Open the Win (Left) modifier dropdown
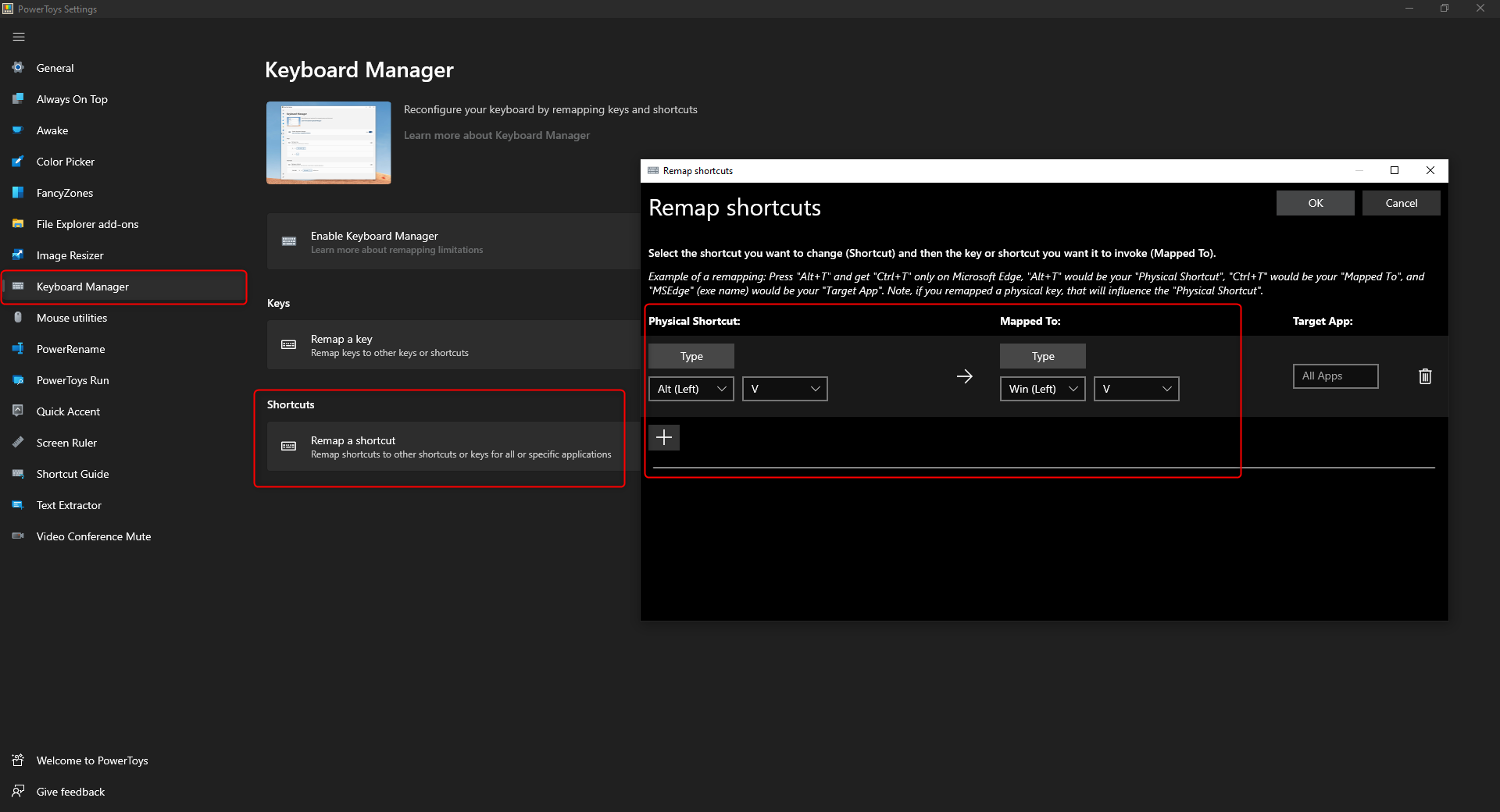 (x=1043, y=389)
